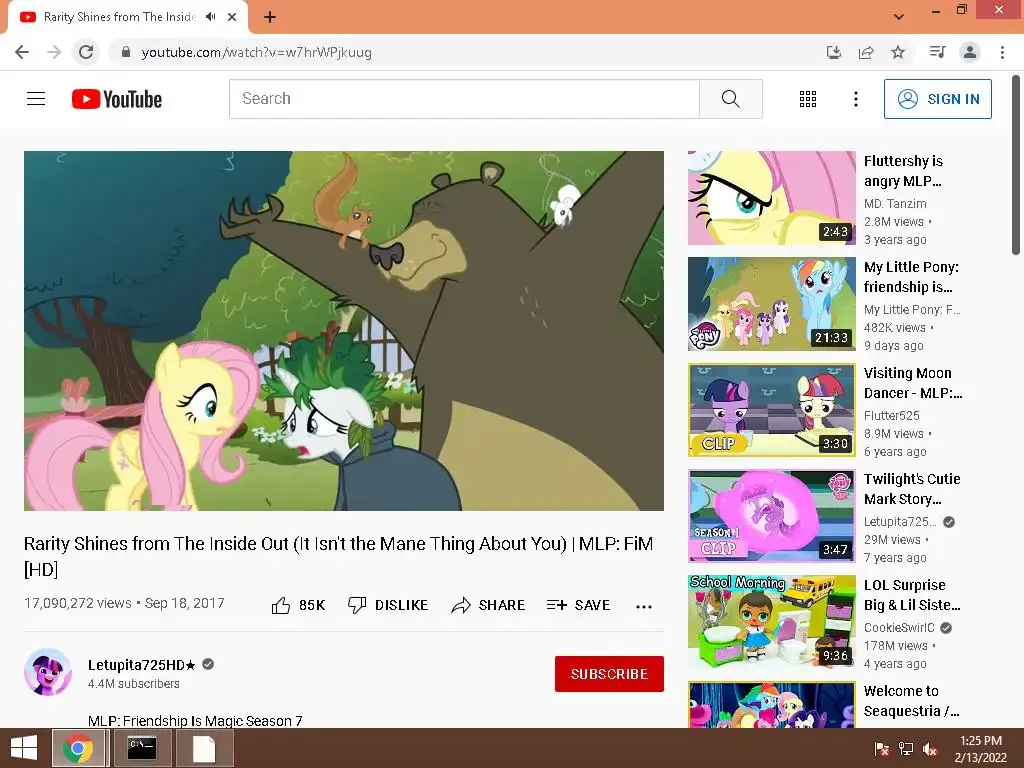Image resolution: width=1024 pixels, height=768 pixels.
Task: Click the page vertical scrollbar thumb
Action: coord(1016,166)
